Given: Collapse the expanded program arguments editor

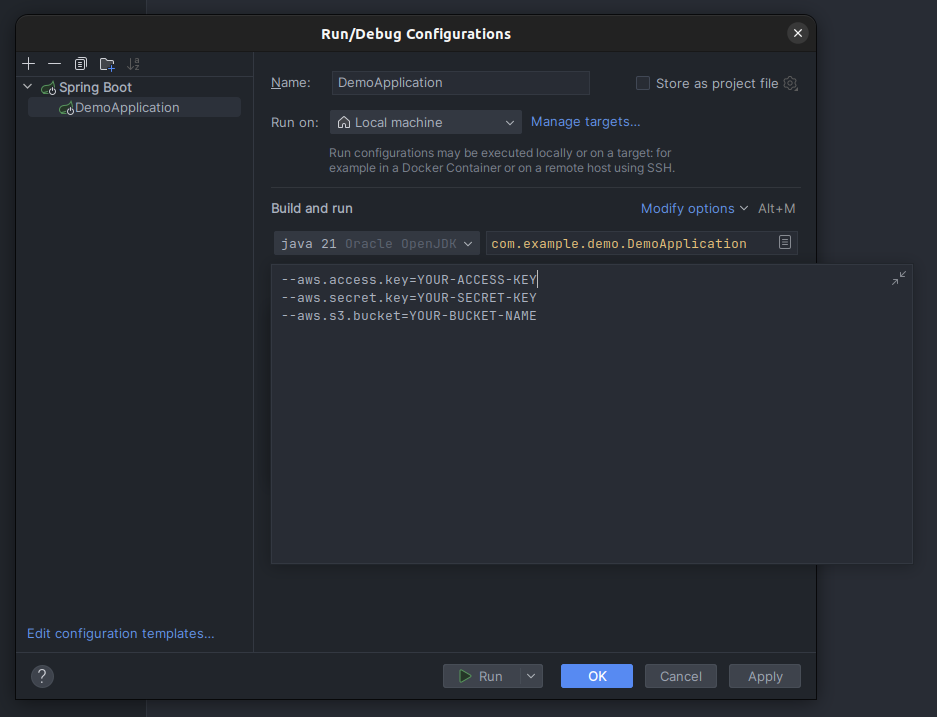Looking at the screenshot, I should [899, 278].
